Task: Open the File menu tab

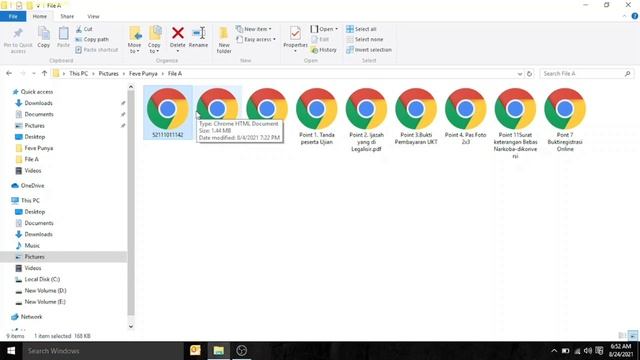Action: pyautogui.click(x=13, y=16)
